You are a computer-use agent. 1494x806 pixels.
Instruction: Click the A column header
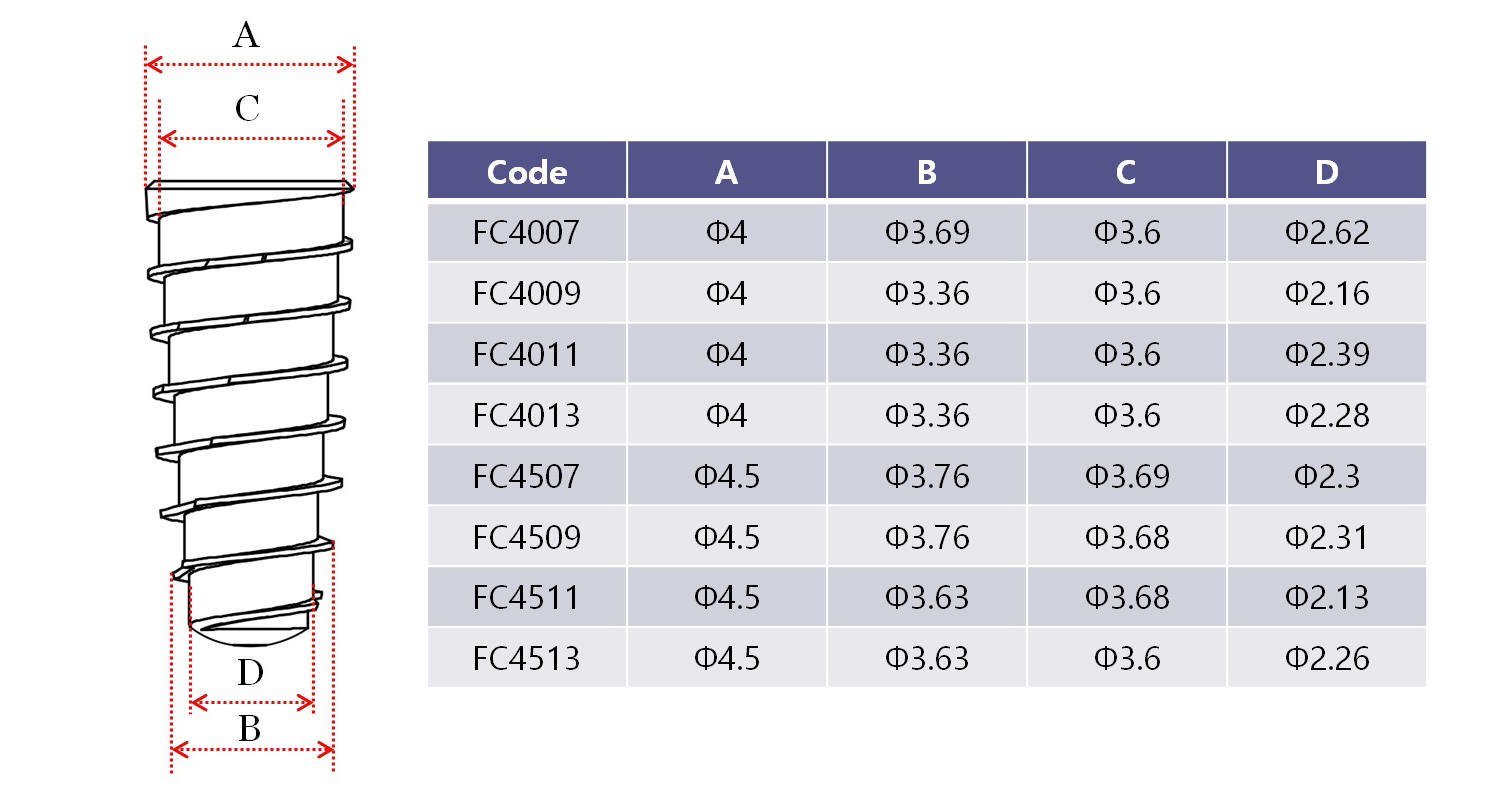pos(726,172)
